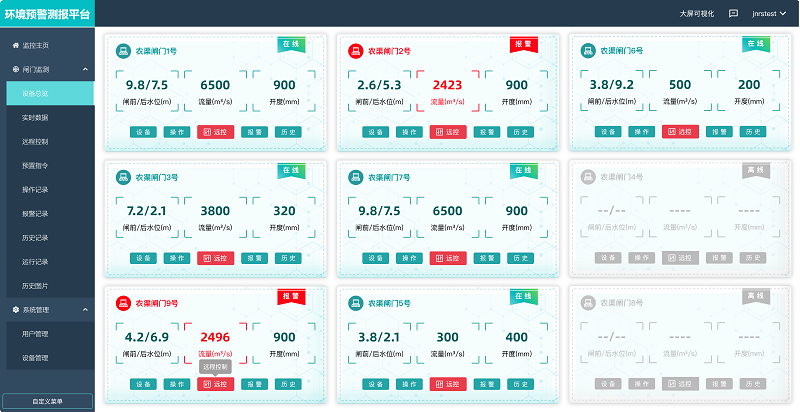Click the red alarm icon of 农渠闸门2号

355,51
